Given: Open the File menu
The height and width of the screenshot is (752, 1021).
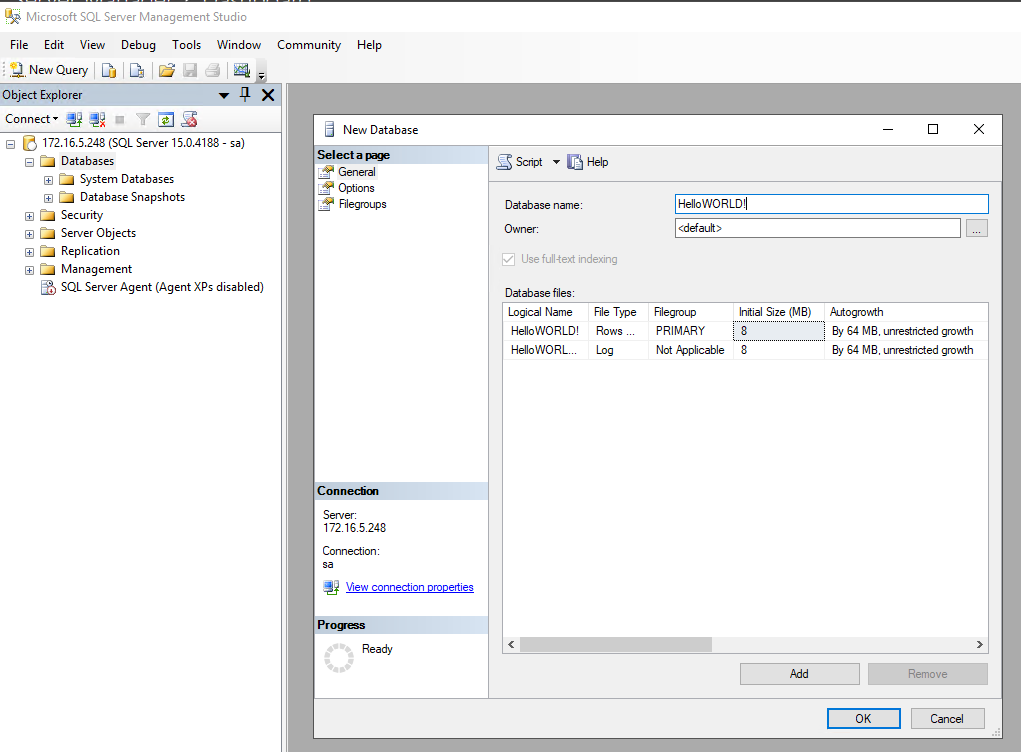Looking at the screenshot, I should [19, 45].
